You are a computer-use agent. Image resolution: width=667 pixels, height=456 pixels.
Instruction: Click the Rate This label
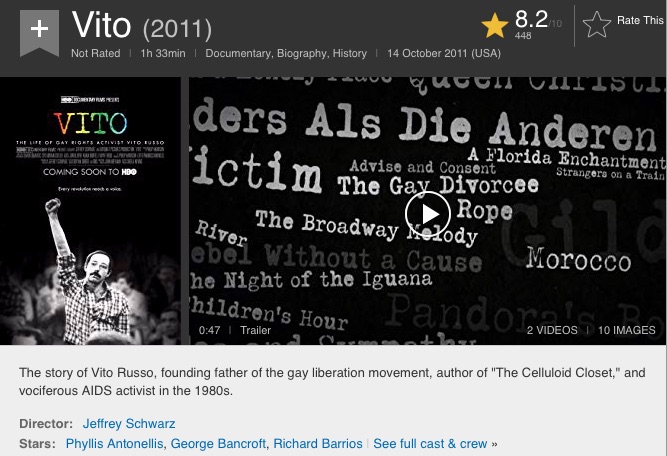coord(641,20)
